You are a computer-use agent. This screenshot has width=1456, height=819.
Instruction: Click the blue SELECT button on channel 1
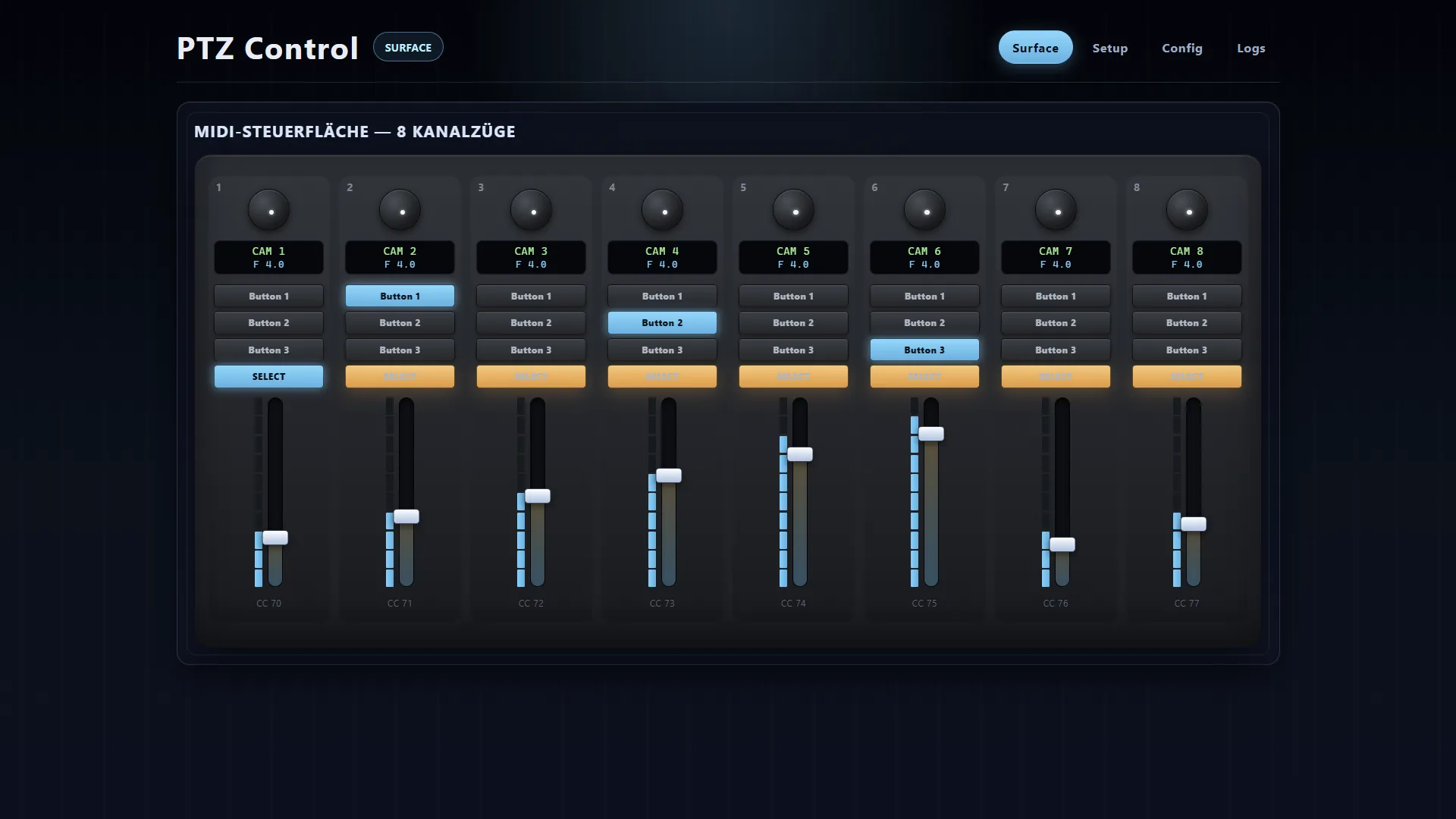268,376
